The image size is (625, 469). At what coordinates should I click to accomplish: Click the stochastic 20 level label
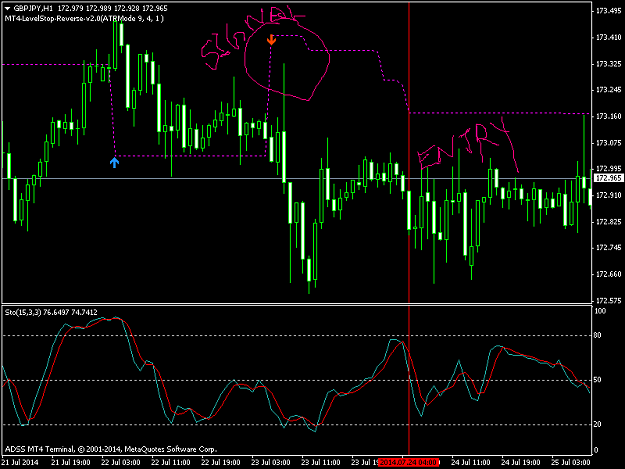point(597,424)
